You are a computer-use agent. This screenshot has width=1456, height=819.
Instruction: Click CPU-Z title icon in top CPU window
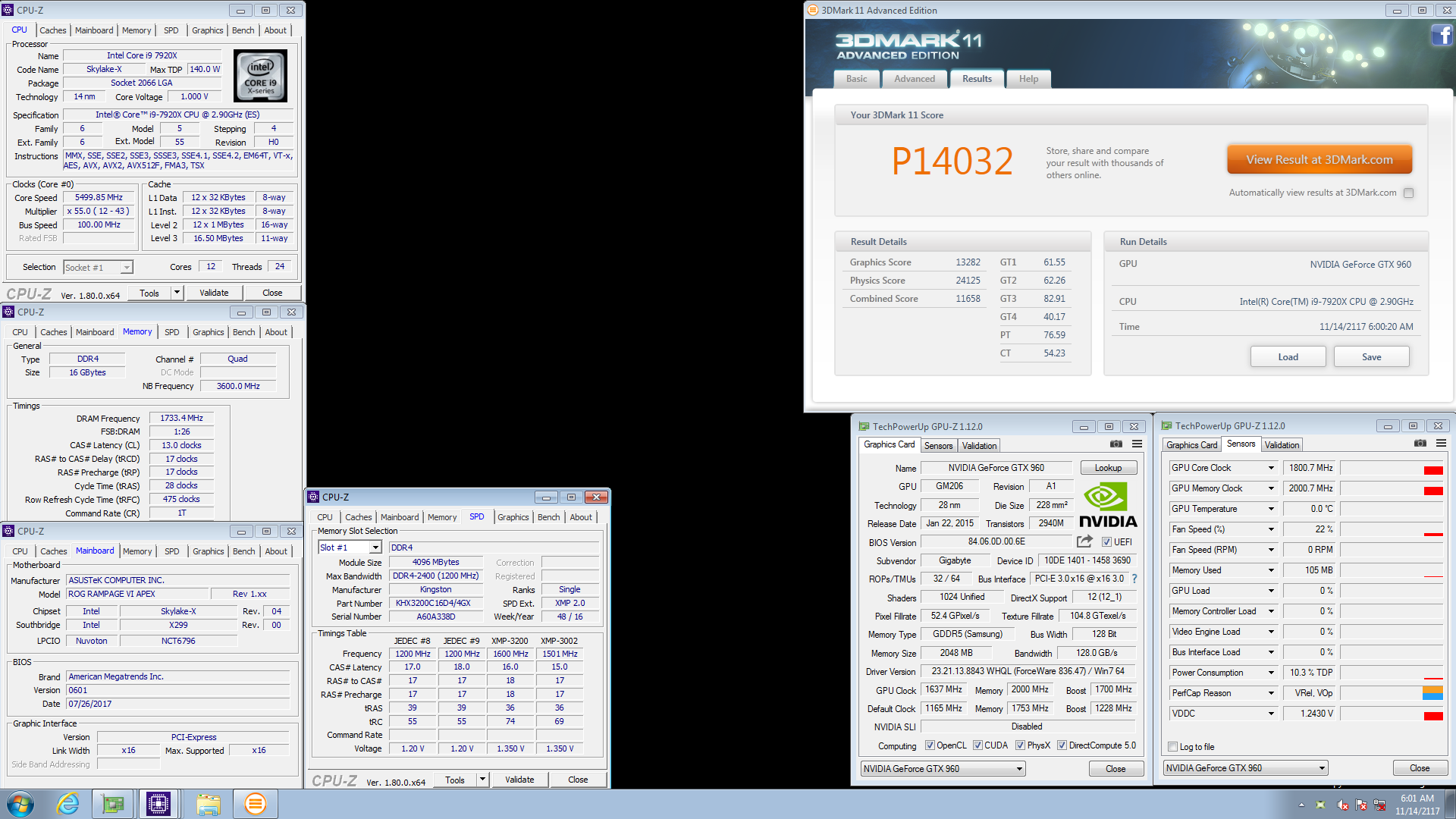[8, 10]
